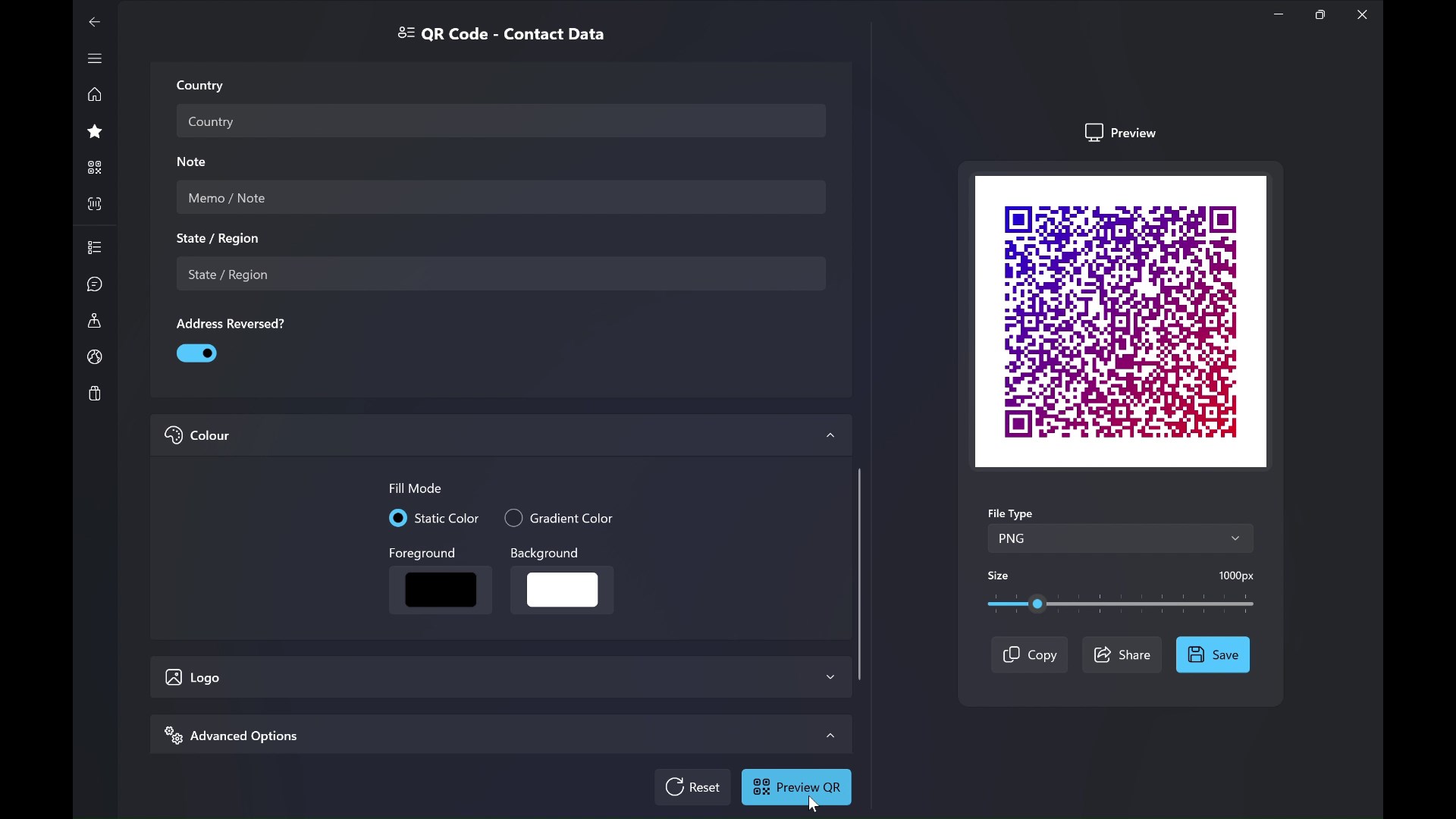This screenshot has height=819, width=1456.
Task: Open Foreground color swatch
Action: [441, 590]
